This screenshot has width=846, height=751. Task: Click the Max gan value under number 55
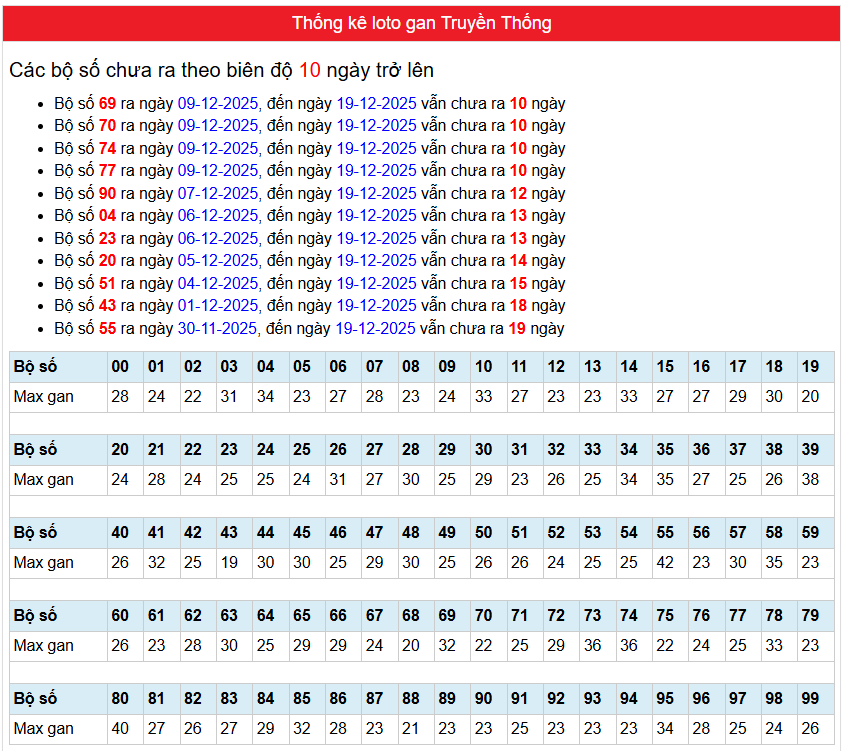tap(665, 563)
